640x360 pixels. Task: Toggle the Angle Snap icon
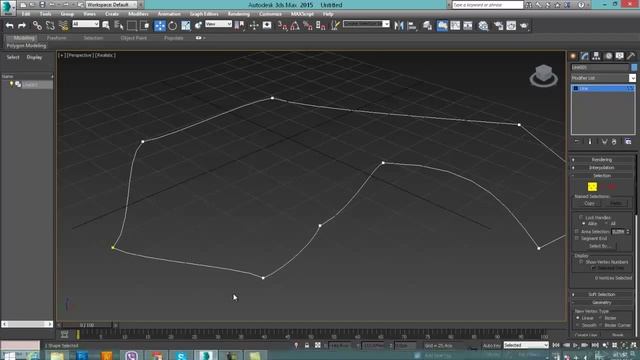295,26
